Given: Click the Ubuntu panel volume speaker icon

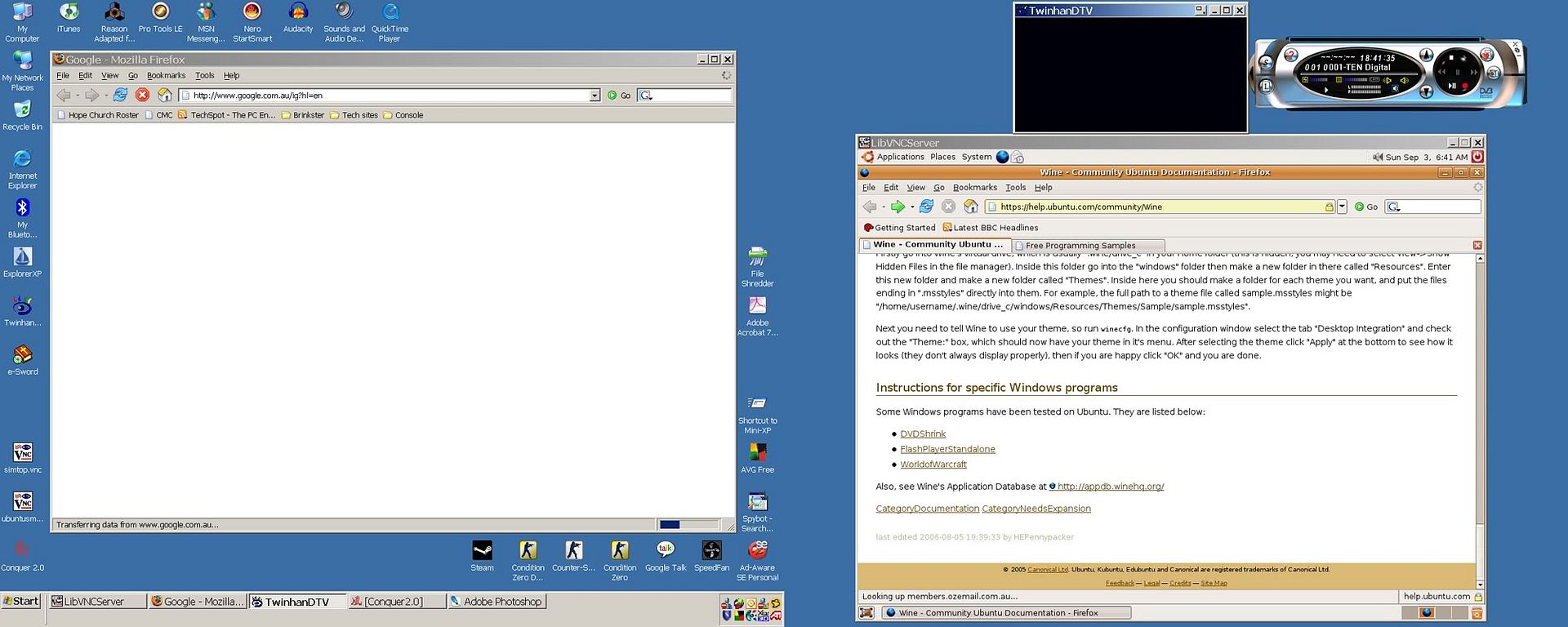Looking at the screenshot, I should 1378,157.
